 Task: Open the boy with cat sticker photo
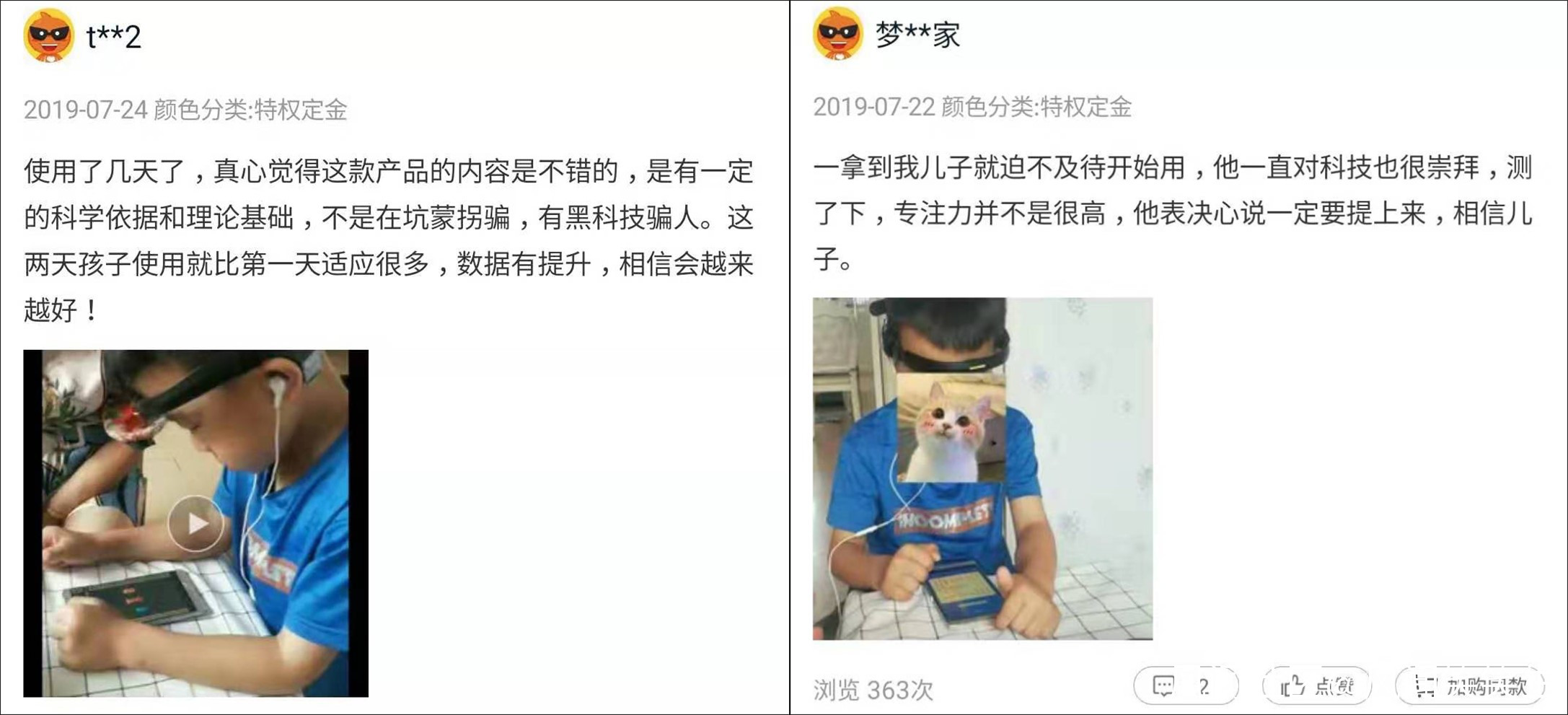pyautogui.click(x=982, y=468)
